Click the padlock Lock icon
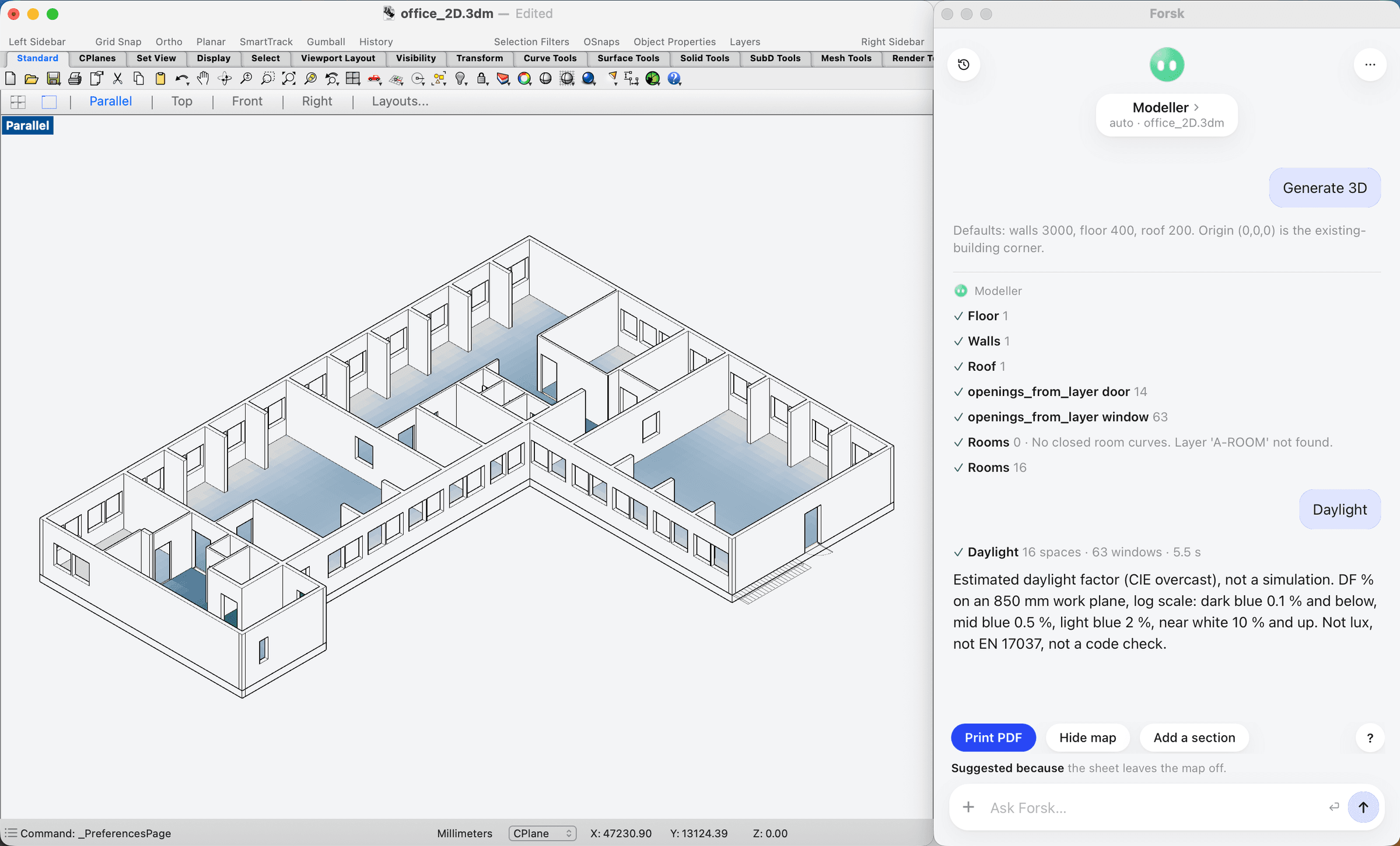This screenshot has width=1400, height=846. (x=482, y=79)
